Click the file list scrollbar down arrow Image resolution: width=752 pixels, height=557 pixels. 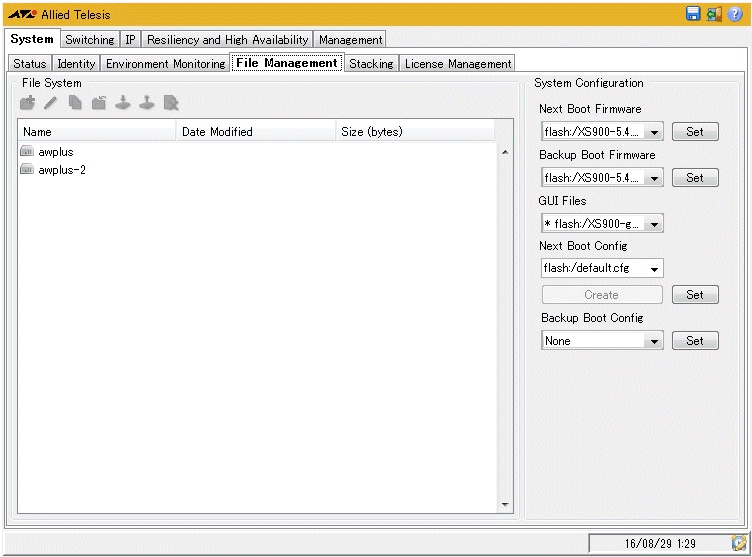[504, 505]
